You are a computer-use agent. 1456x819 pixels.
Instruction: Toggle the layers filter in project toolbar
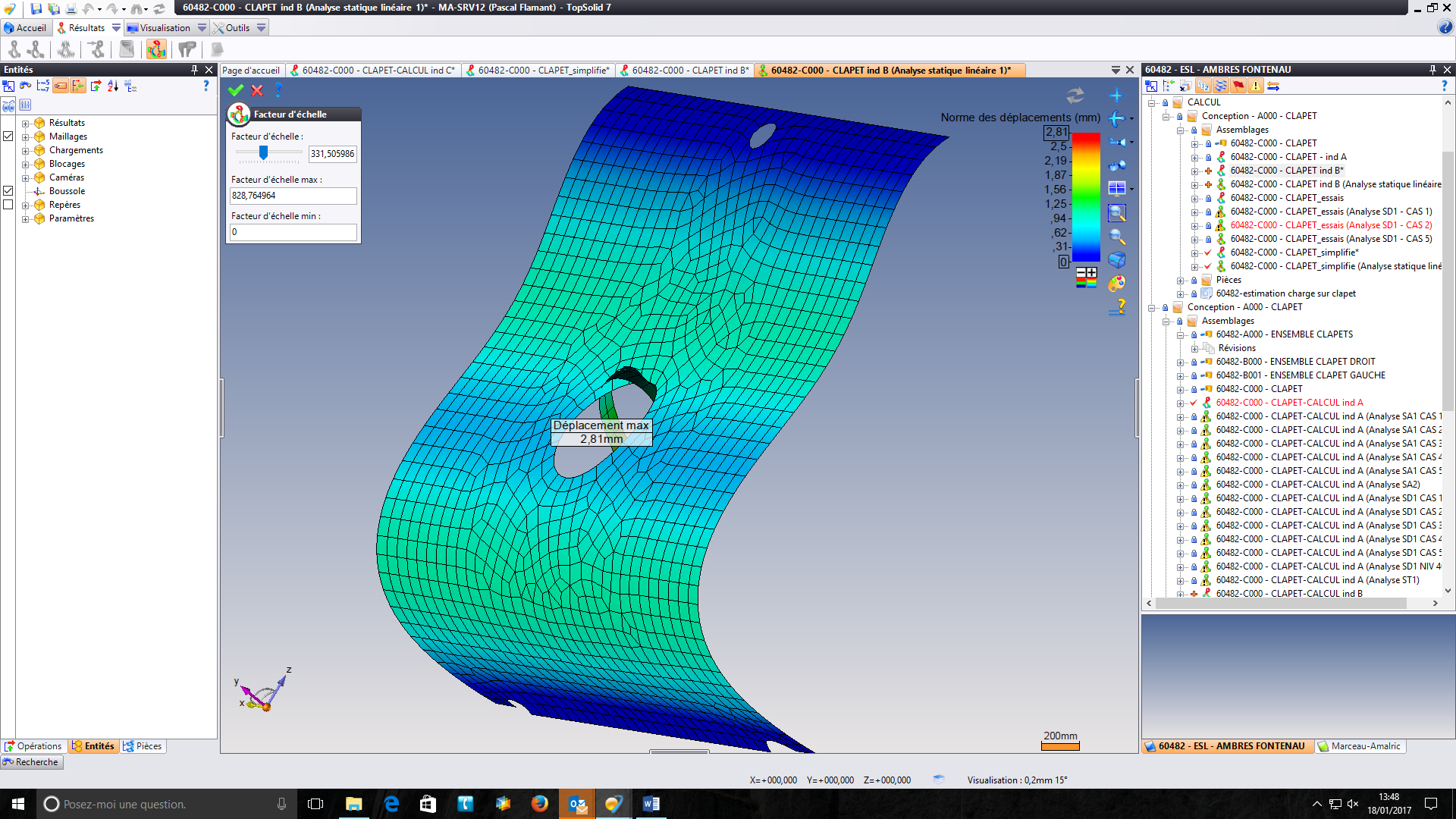[1221, 86]
